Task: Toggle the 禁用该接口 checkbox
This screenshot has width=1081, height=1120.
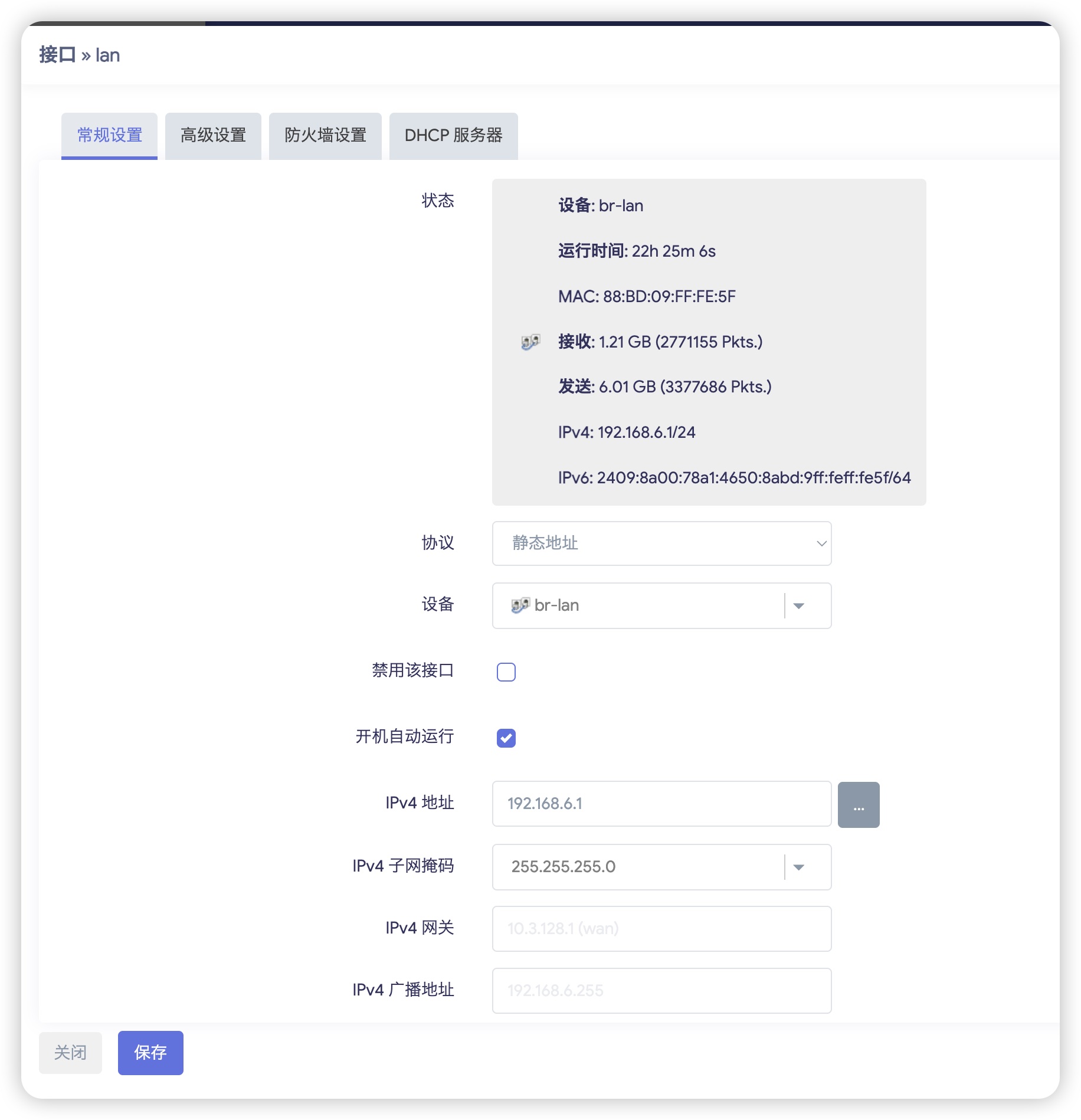Action: [506, 672]
